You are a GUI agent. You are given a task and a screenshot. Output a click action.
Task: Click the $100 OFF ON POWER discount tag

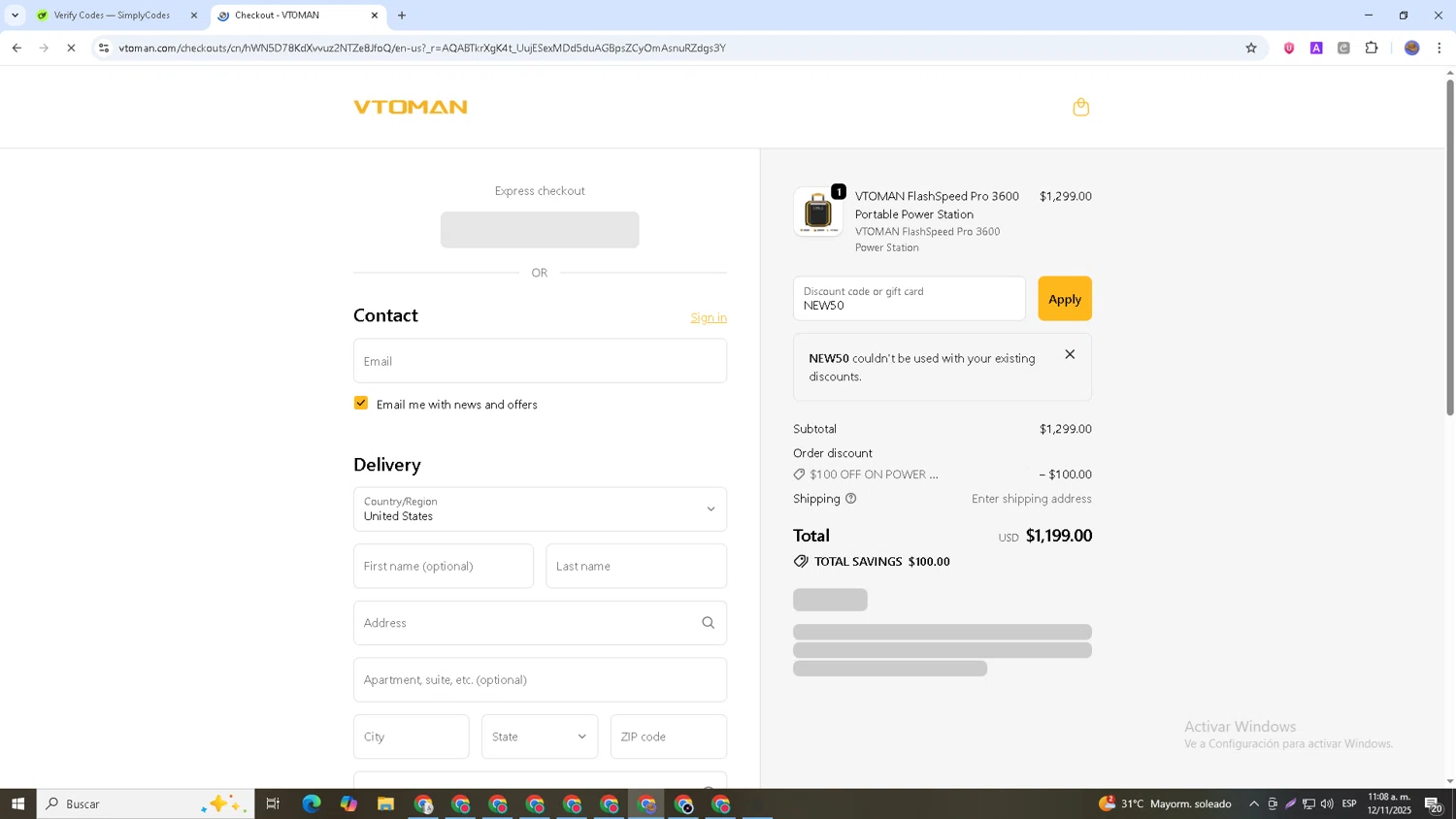point(866,475)
